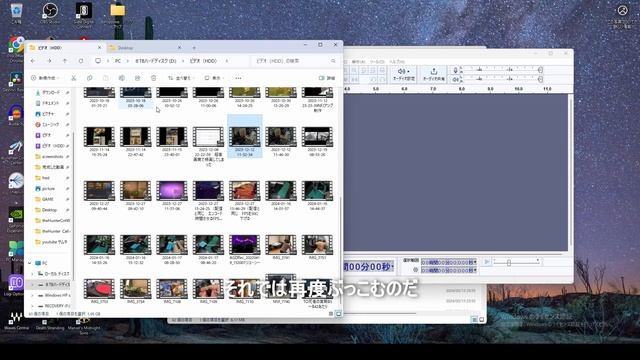This screenshot has height=360, width=640.
Task: Select the purple 2023-12-27 video thumbnail
Action: point(171,191)
